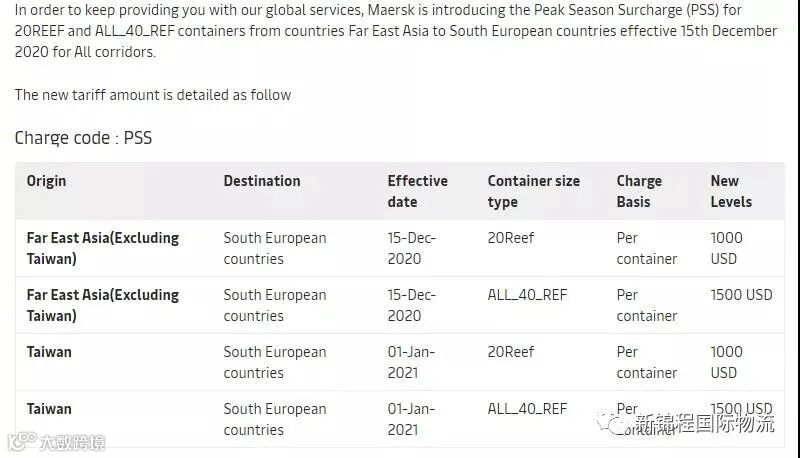Viewport: 800px width, 458px height.
Task: Click the Effective date column header
Action: coord(417,191)
